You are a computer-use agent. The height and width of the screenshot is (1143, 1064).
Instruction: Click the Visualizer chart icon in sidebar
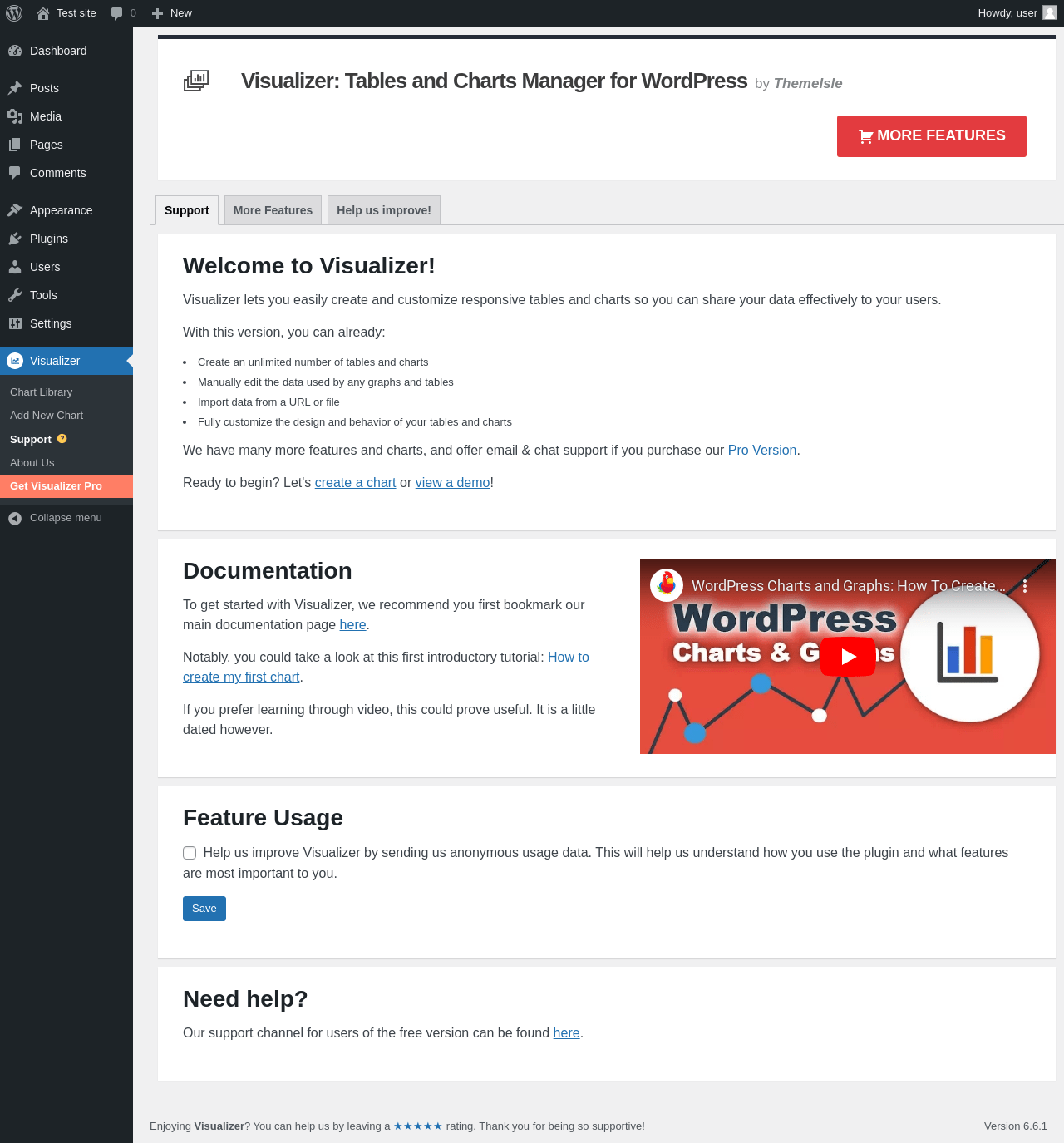click(x=15, y=361)
